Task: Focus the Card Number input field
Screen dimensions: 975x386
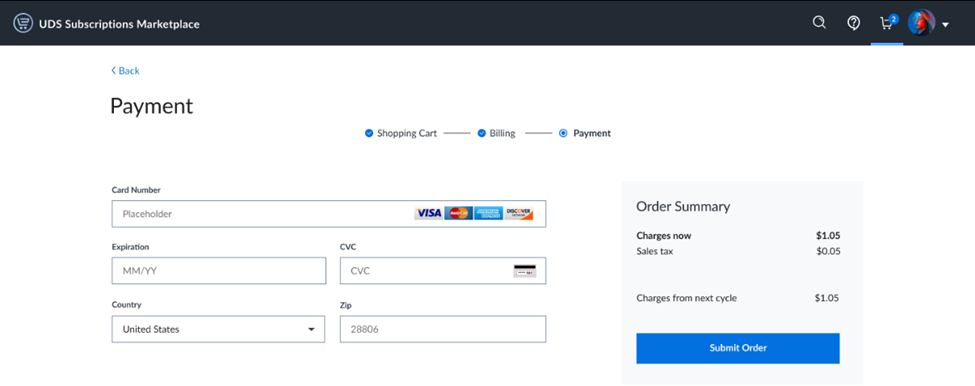Action: tap(329, 214)
